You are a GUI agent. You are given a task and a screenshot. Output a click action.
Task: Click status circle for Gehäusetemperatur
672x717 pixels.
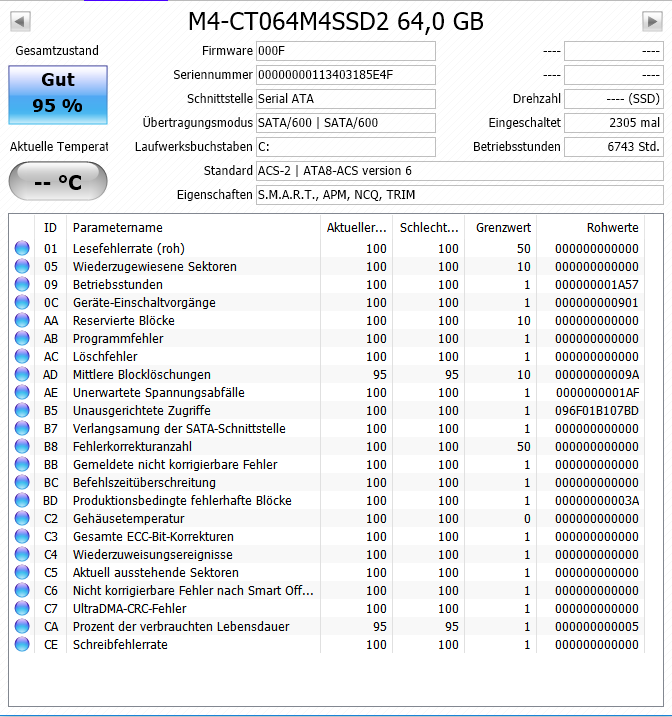pos(22,518)
